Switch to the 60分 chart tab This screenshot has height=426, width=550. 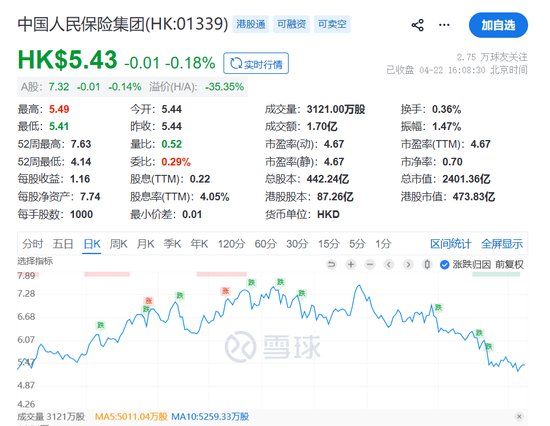click(x=266, y=244)
